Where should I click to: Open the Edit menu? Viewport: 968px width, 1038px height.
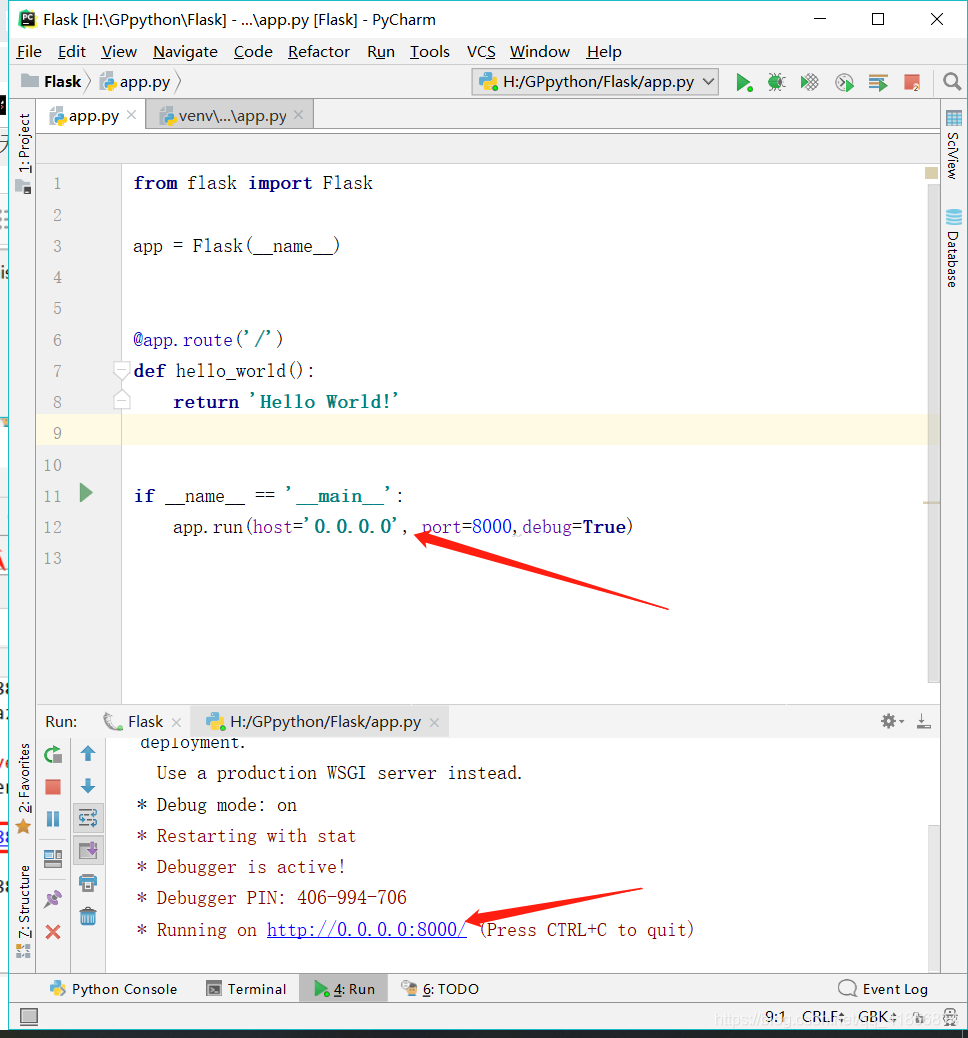(x=72, y=52)
